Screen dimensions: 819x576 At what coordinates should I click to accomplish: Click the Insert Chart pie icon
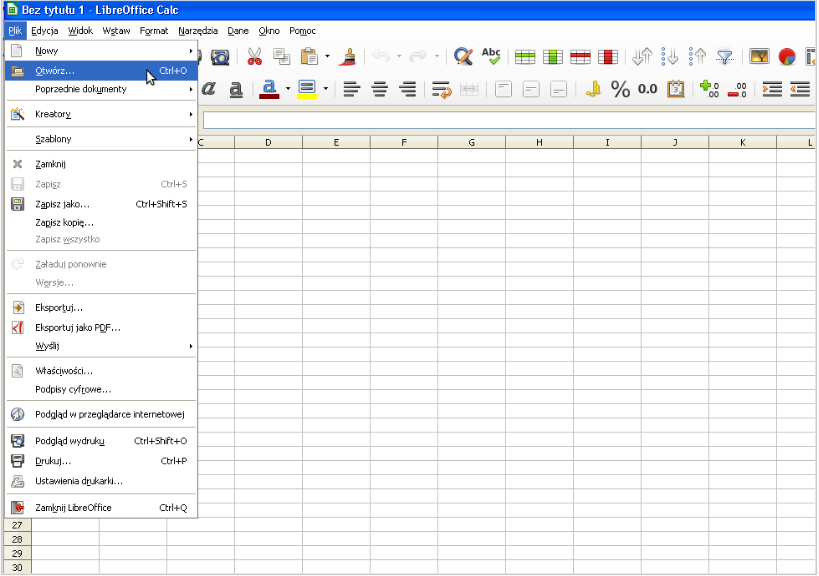787,56
